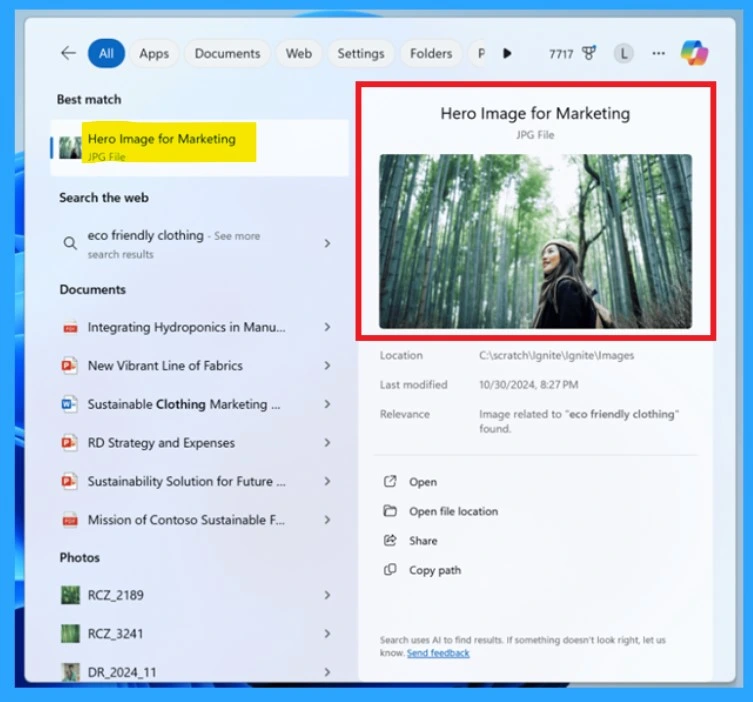Expand the chevron for Mission of Contoso
Image resolution: width=753 pixels, height=702 pixels.
coord(328,520)
